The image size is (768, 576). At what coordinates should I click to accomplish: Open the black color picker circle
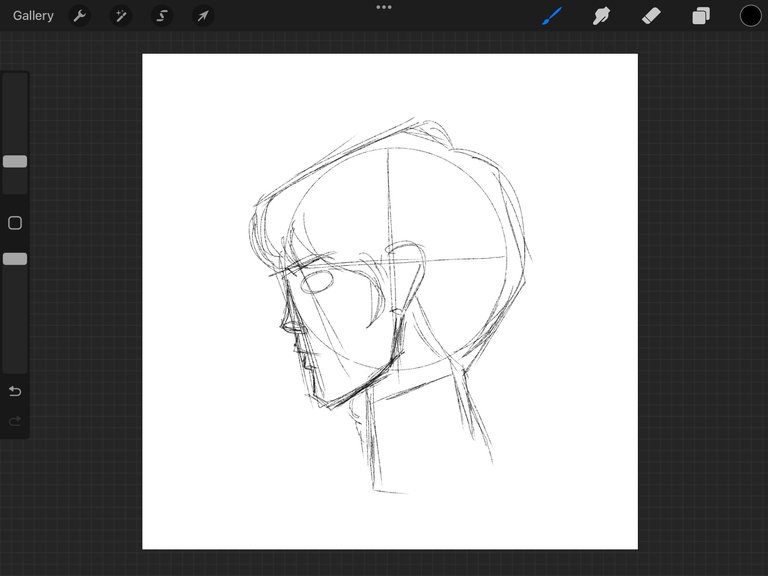750,16
